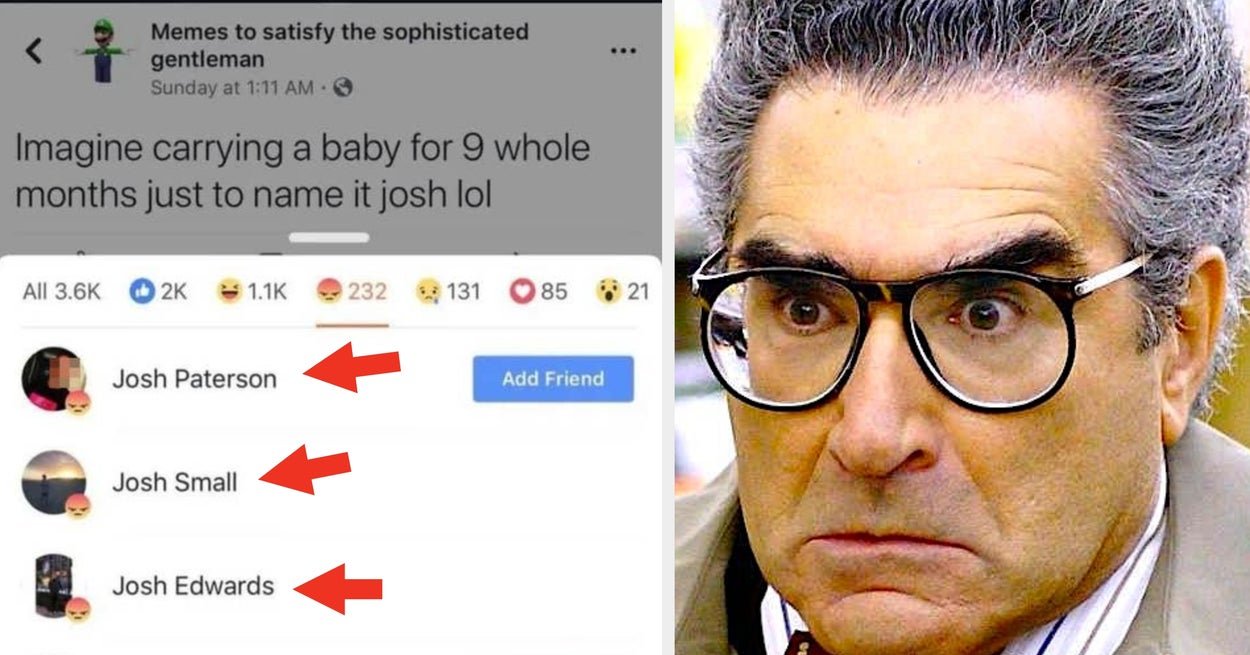1250x655 pixels.
Task: Open Josh Edwards's profile name
Action: (193, 586)
